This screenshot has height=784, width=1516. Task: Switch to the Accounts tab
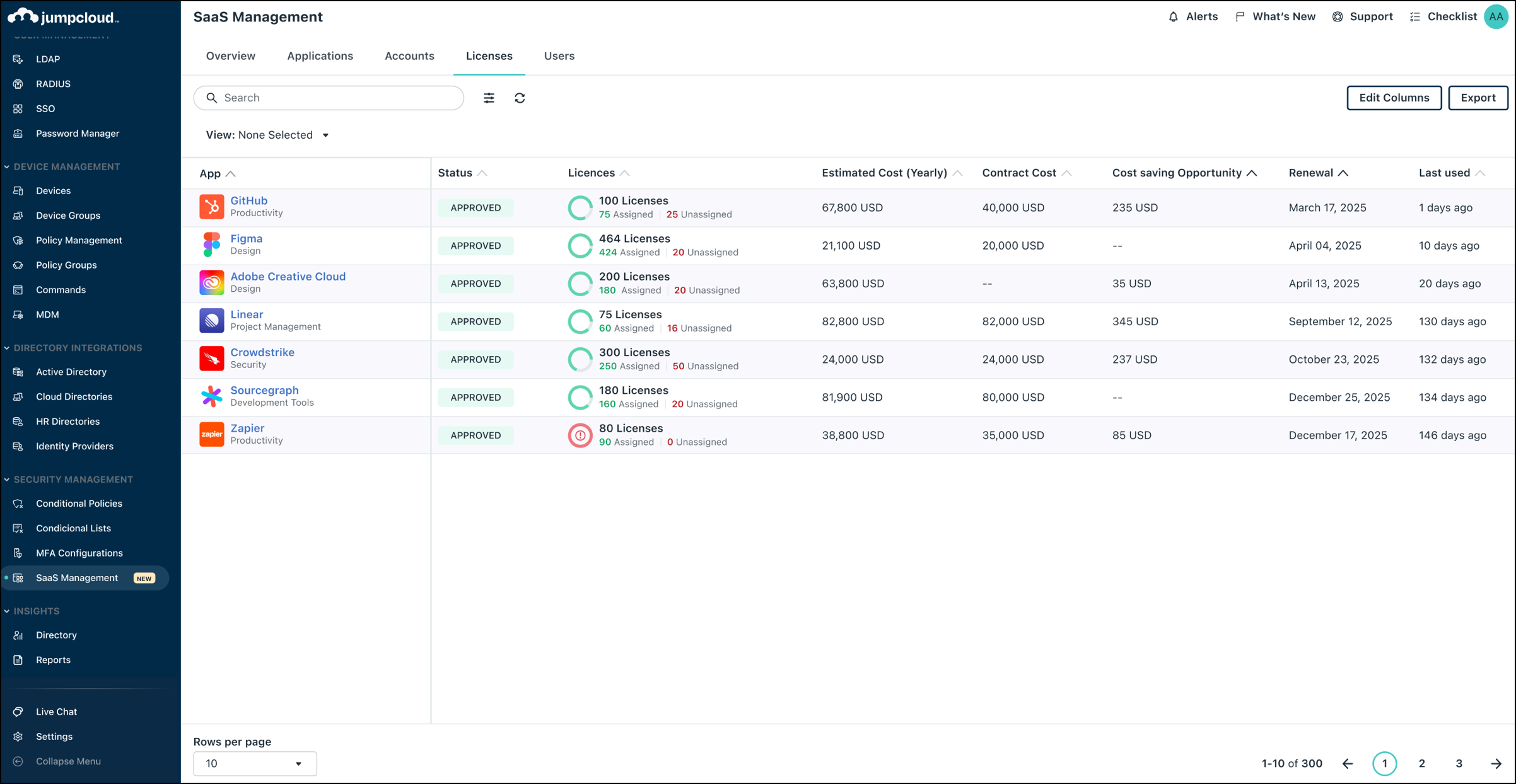[409, 56]
